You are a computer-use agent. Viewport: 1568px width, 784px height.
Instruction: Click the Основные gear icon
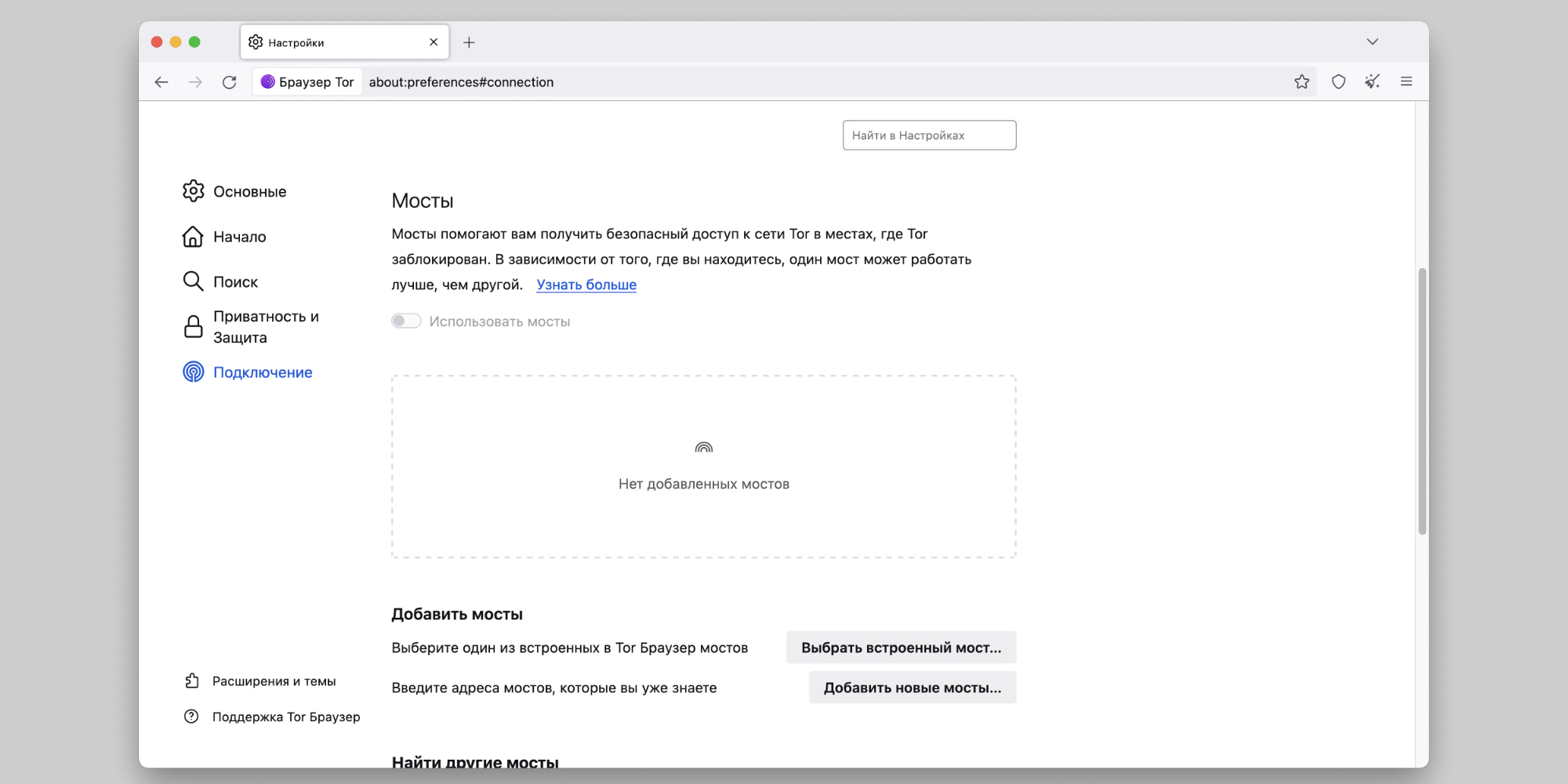[193, 191]
